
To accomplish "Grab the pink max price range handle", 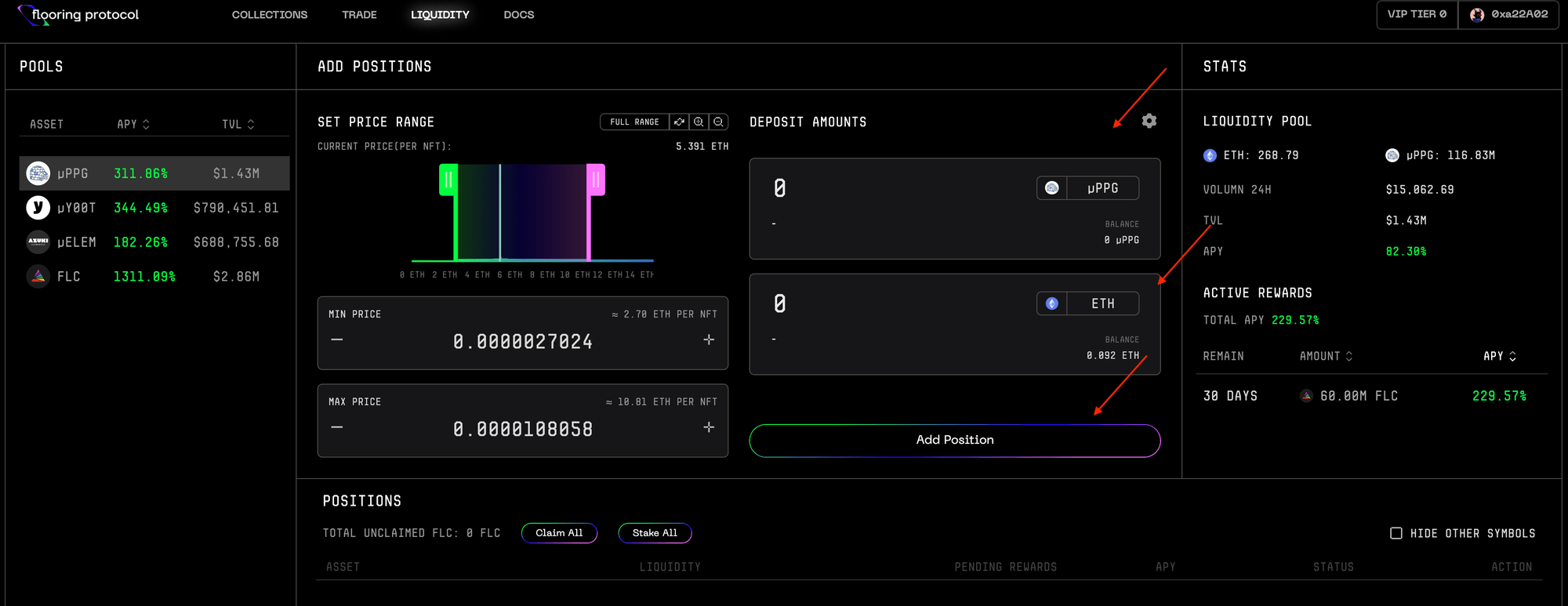I will click(x=596, y=180).
